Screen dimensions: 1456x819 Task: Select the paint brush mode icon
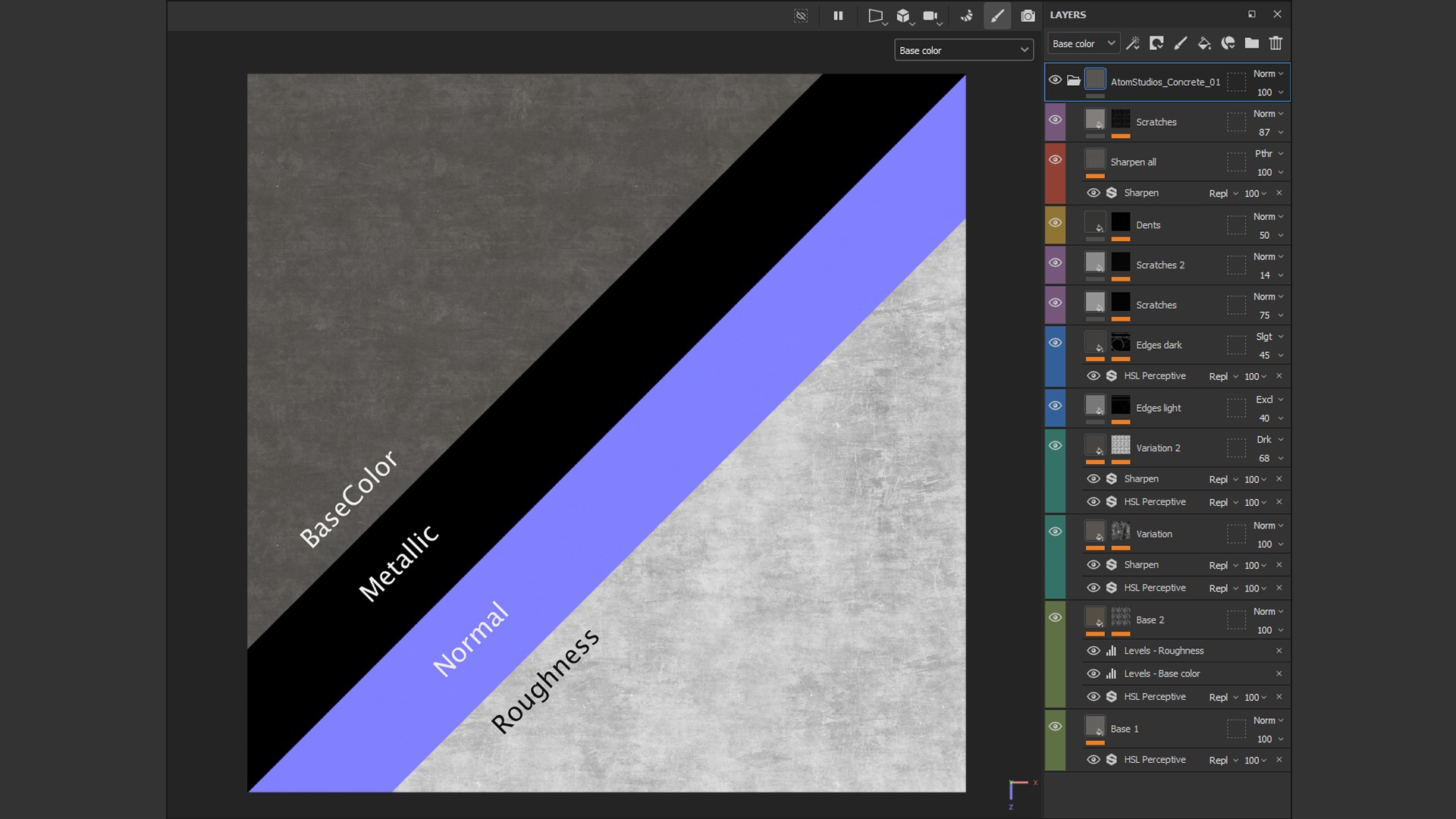point(997,15)
